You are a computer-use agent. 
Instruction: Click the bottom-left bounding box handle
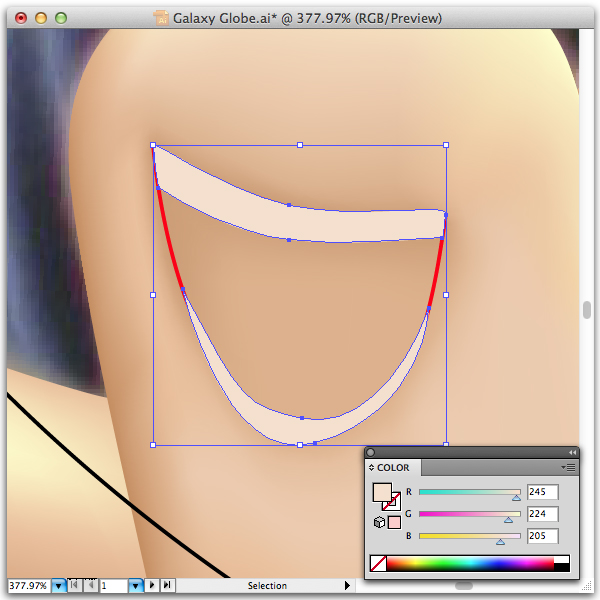[x=153, y=445]
